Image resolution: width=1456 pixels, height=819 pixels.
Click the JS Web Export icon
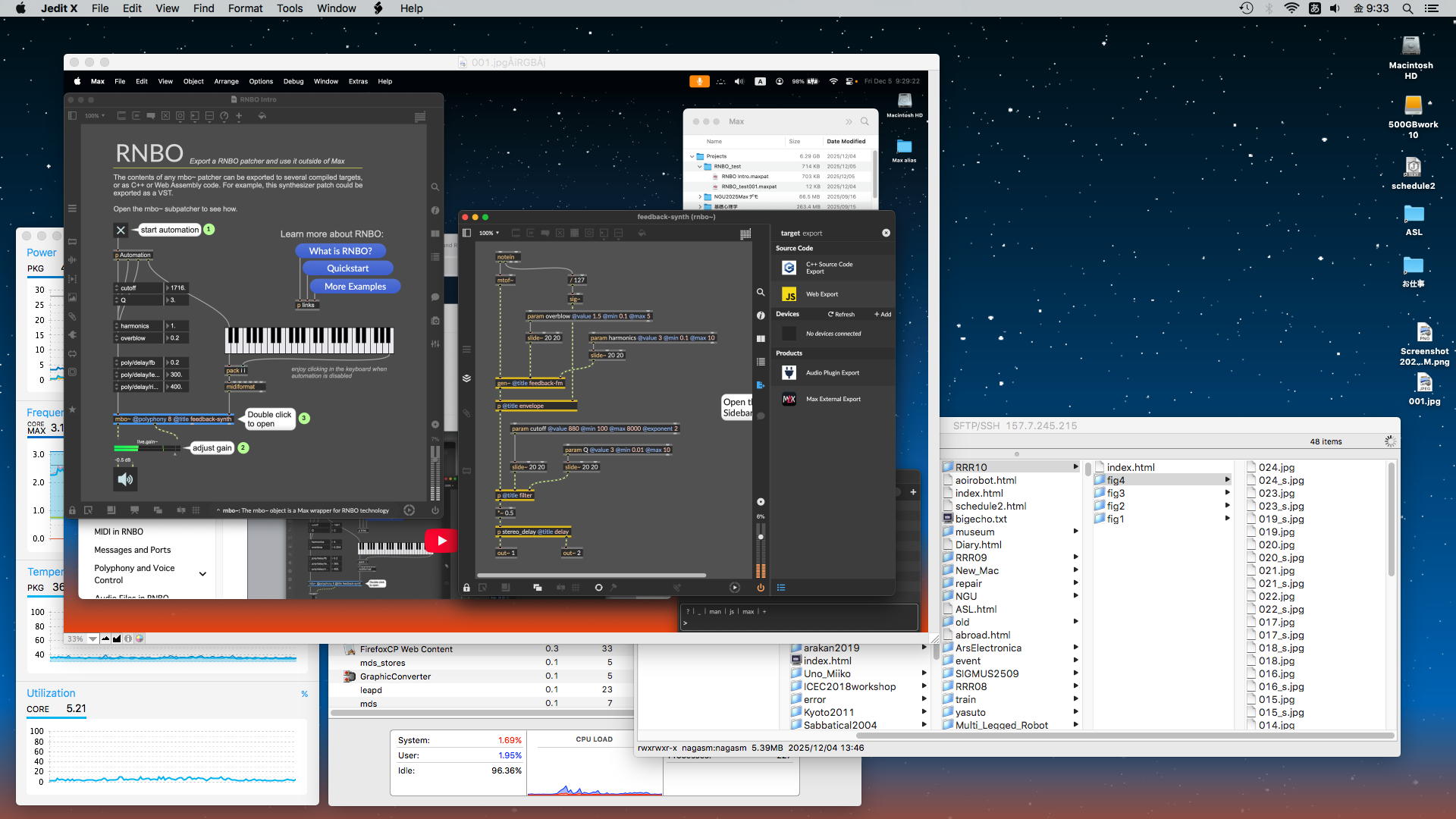789,294
